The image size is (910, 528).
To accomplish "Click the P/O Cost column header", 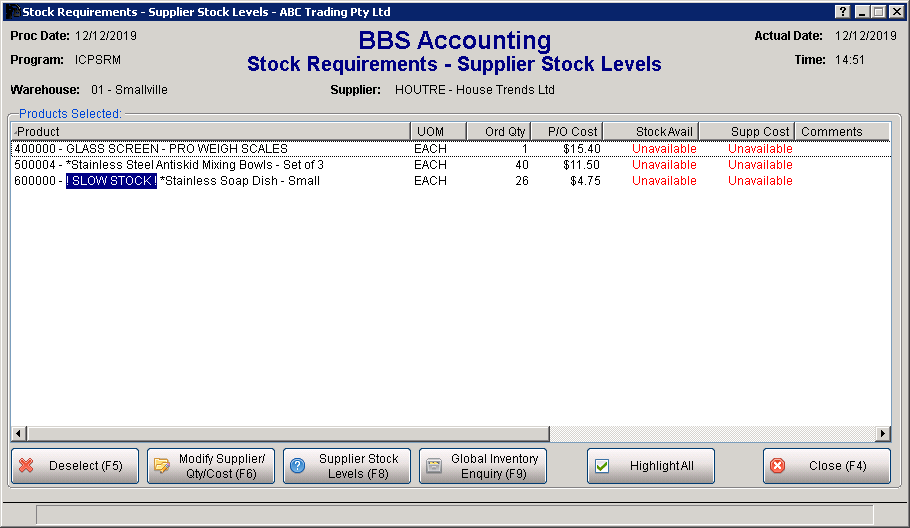I will point(571,131).
